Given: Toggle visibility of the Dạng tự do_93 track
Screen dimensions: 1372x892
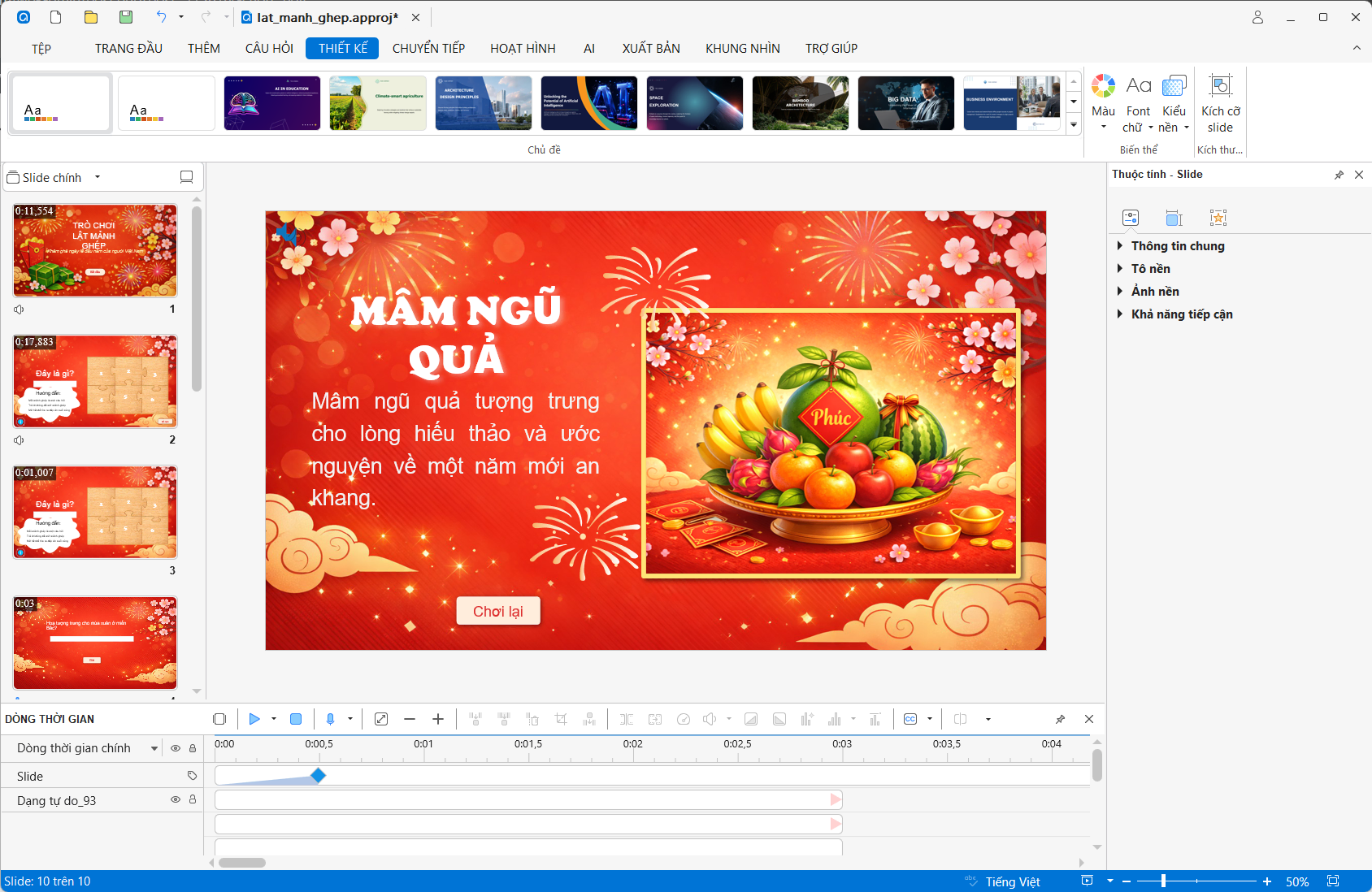Looking at the screenshot, I should pos(175,800).
